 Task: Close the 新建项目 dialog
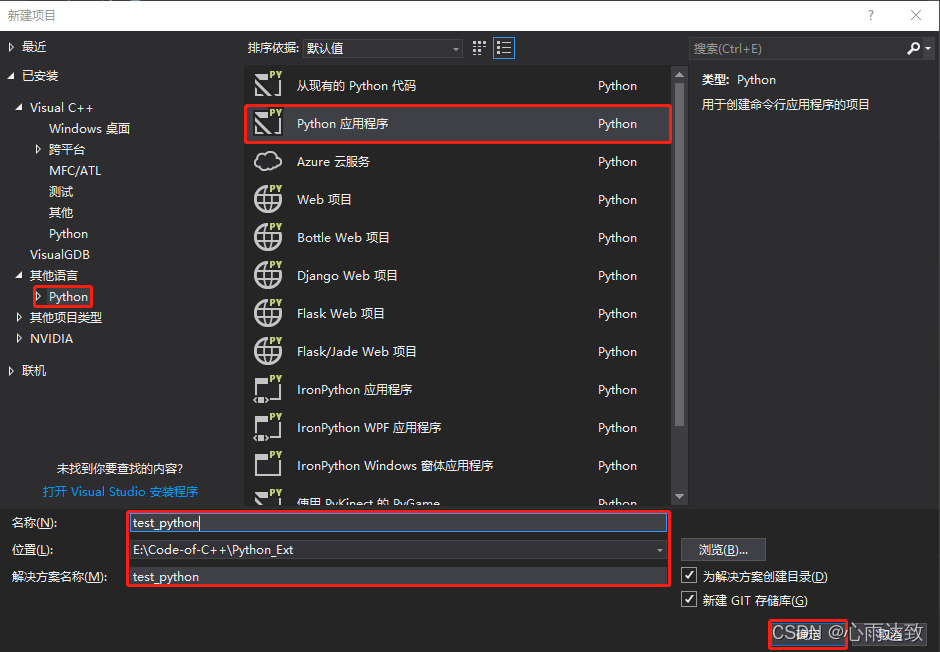tap(915, 16)
